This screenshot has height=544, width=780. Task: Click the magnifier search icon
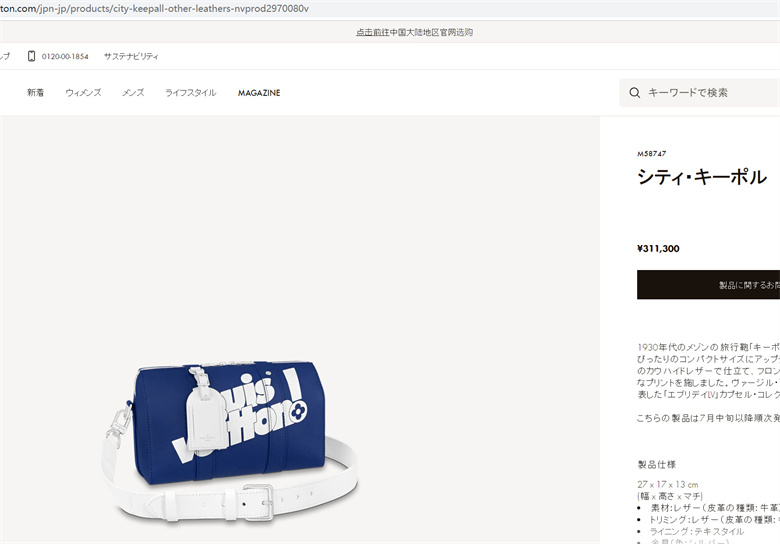[634, 92]
